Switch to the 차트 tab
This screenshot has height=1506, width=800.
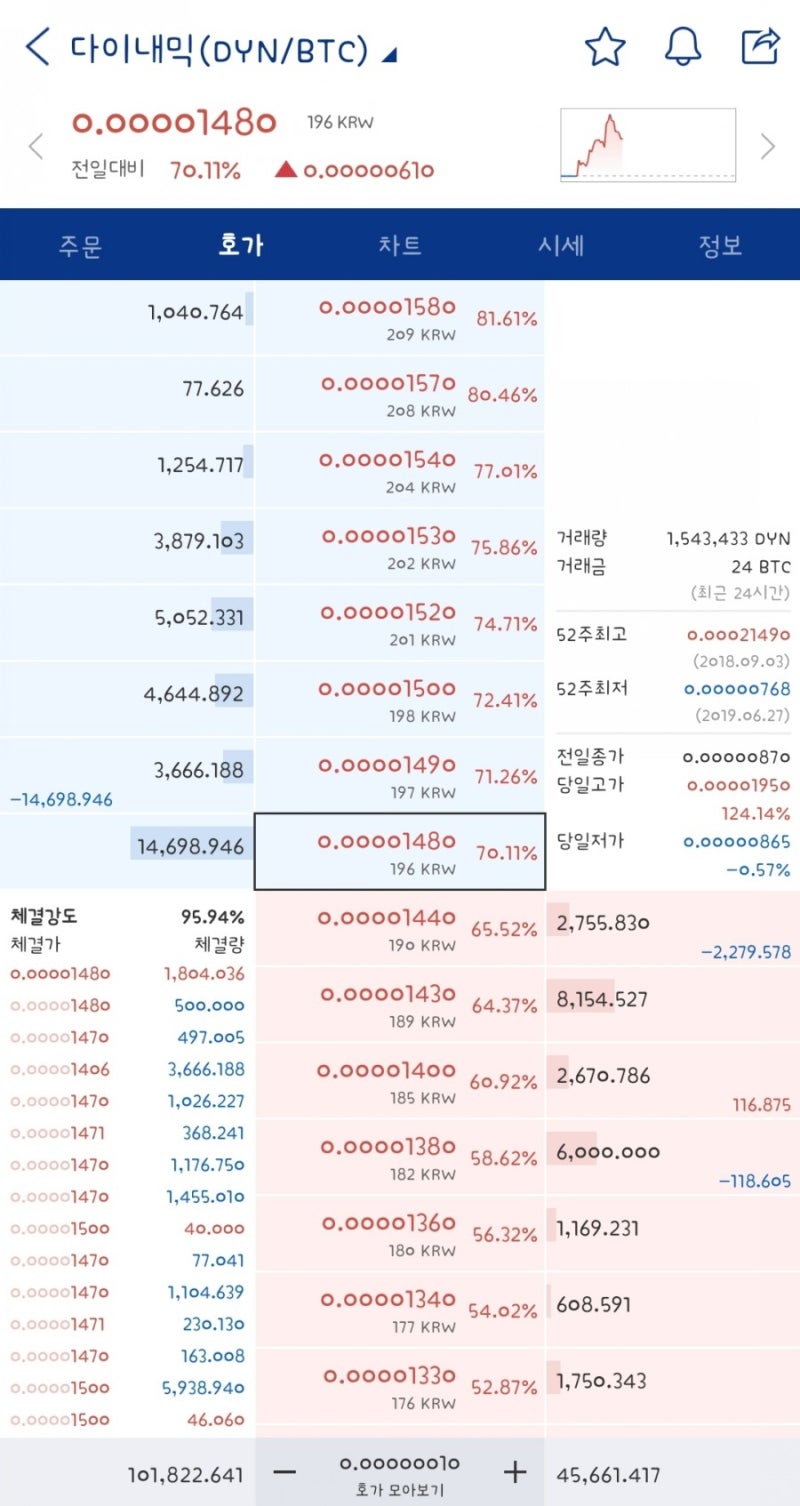400,245
